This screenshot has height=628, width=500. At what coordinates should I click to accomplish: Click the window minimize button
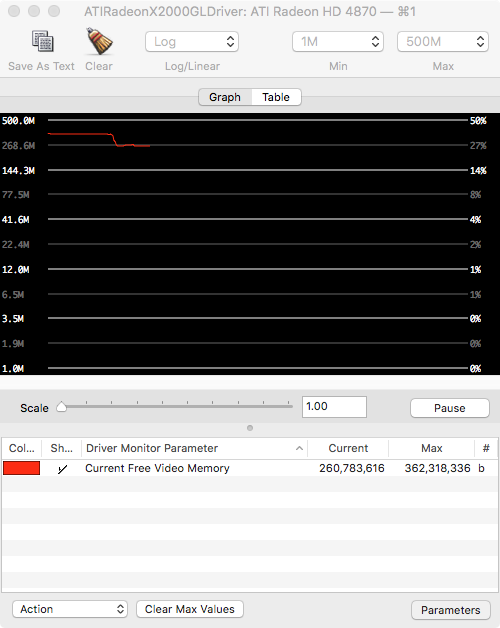tap(34, 11)
